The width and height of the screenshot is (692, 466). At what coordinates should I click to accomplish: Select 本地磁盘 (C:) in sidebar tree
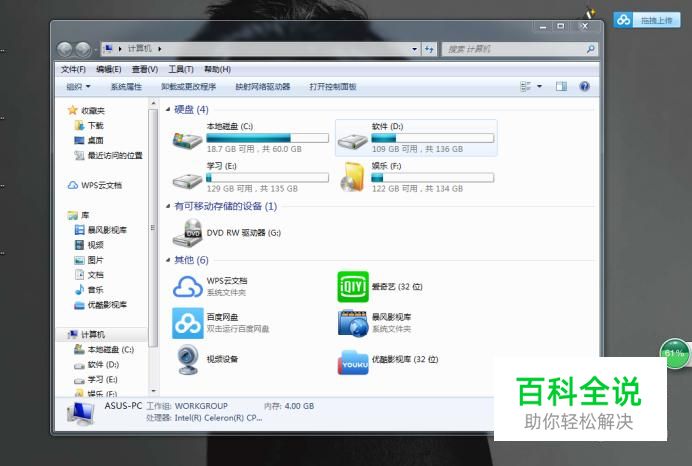click(x=104, y=350)
